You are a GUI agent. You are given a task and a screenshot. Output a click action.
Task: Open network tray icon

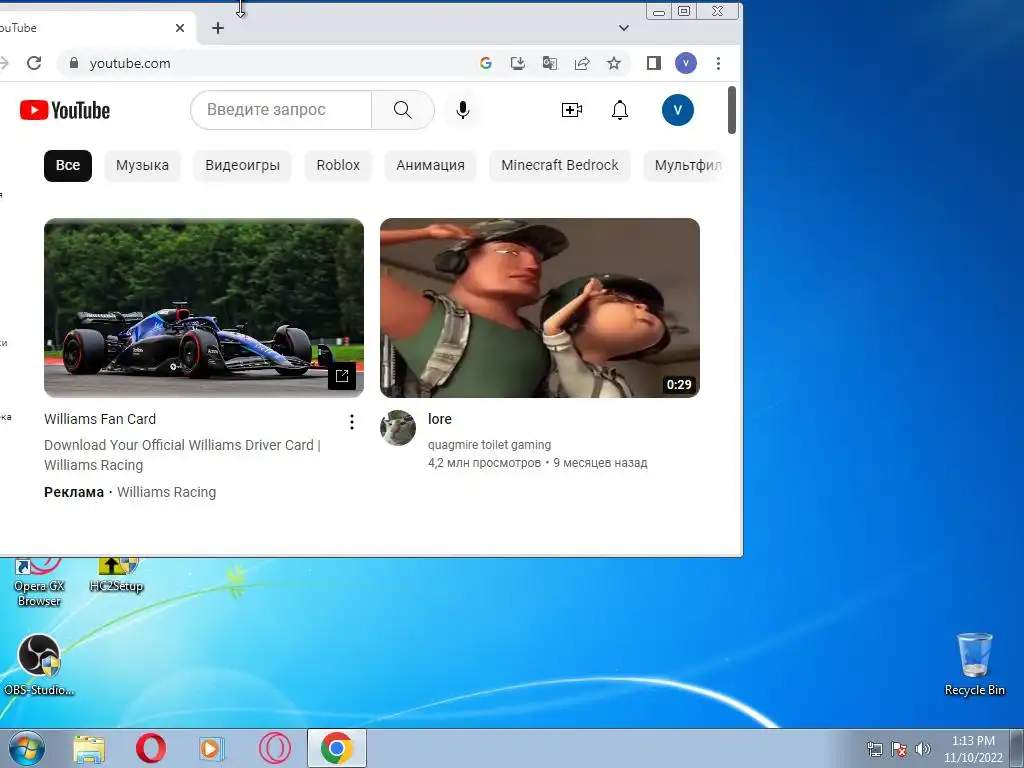874,749
